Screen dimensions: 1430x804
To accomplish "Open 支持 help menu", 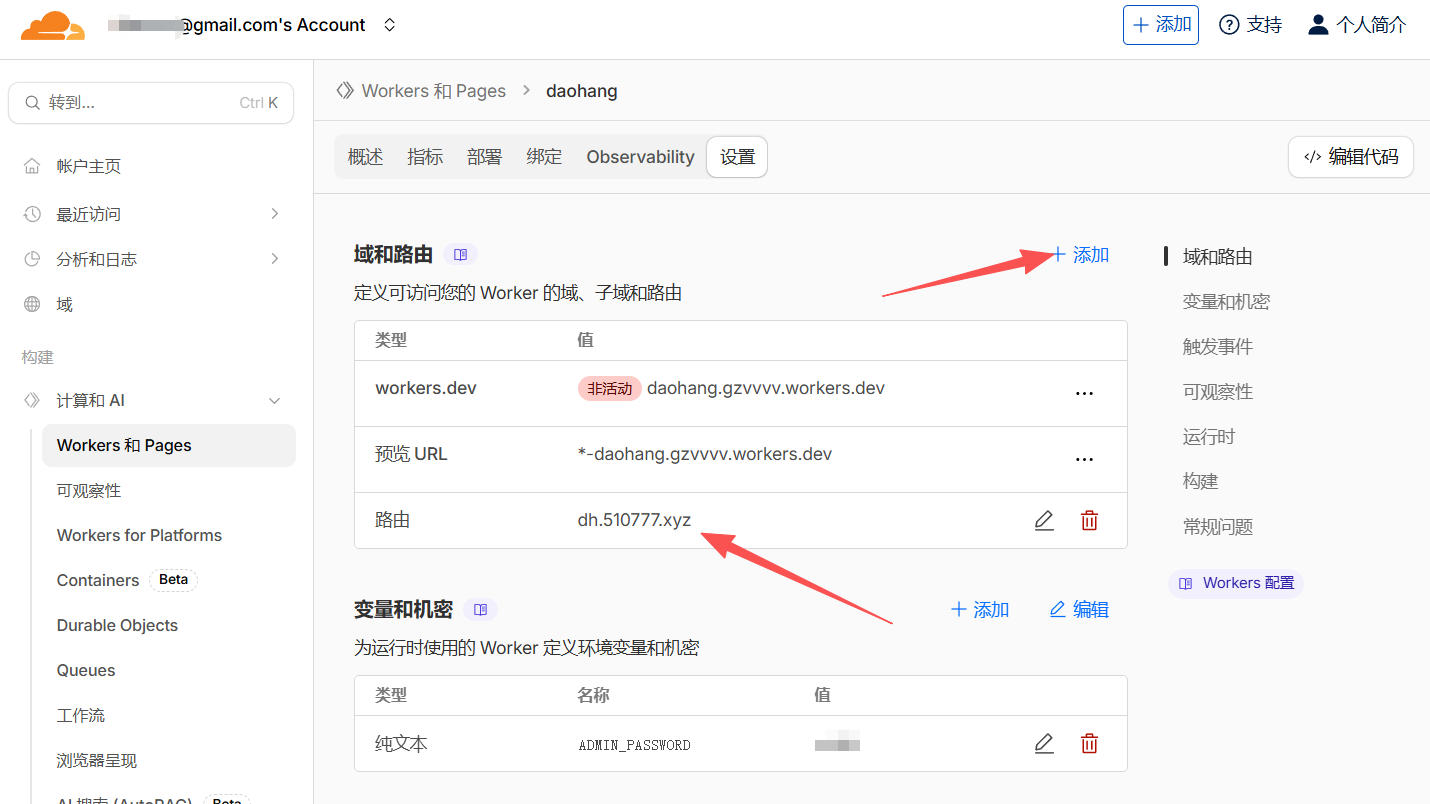I will tap(1250, 25).
